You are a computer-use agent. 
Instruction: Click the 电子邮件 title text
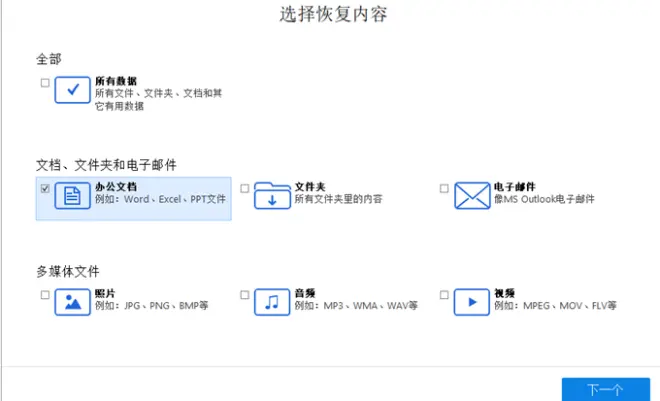click(515, 187)
